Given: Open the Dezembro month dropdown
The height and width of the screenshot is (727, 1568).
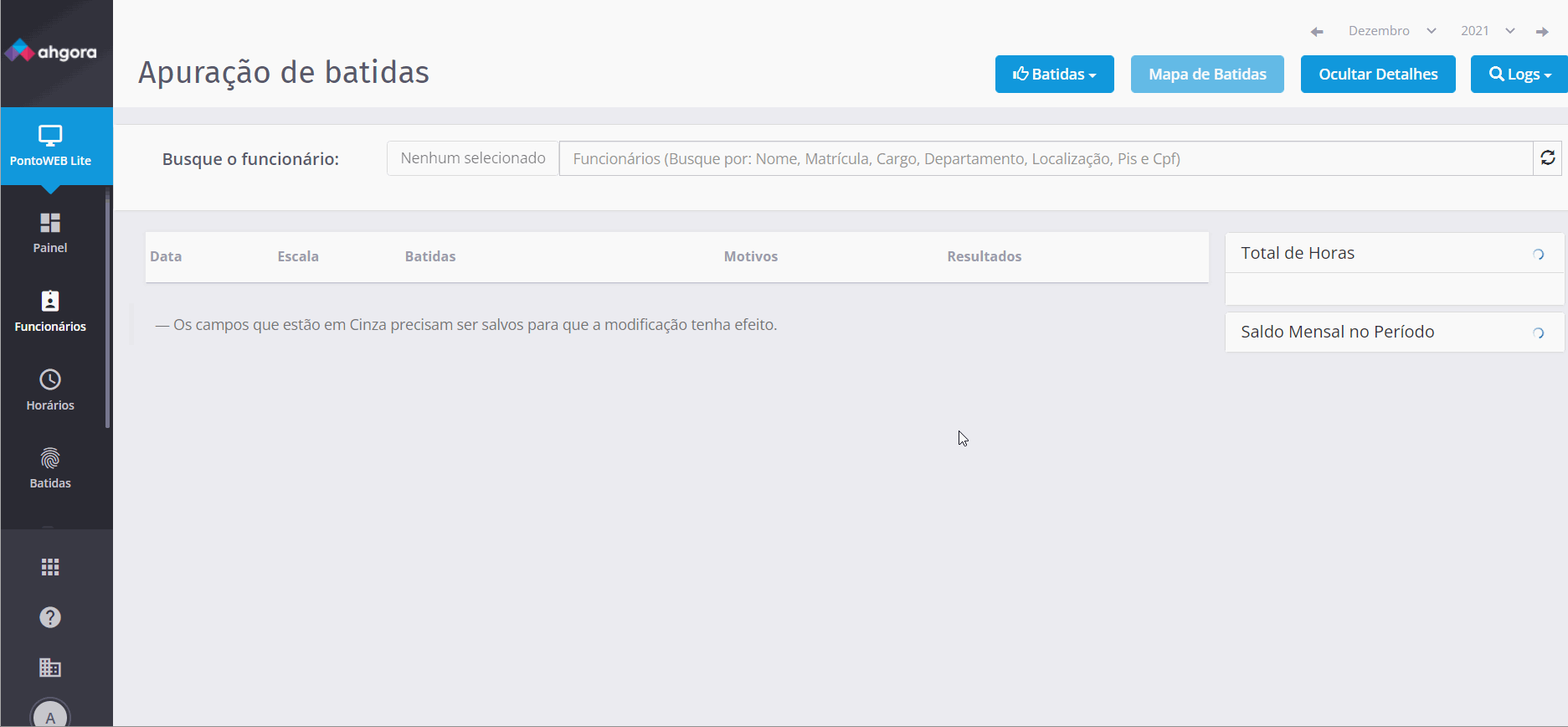Looking at the screenshot, I should 1392,31.
